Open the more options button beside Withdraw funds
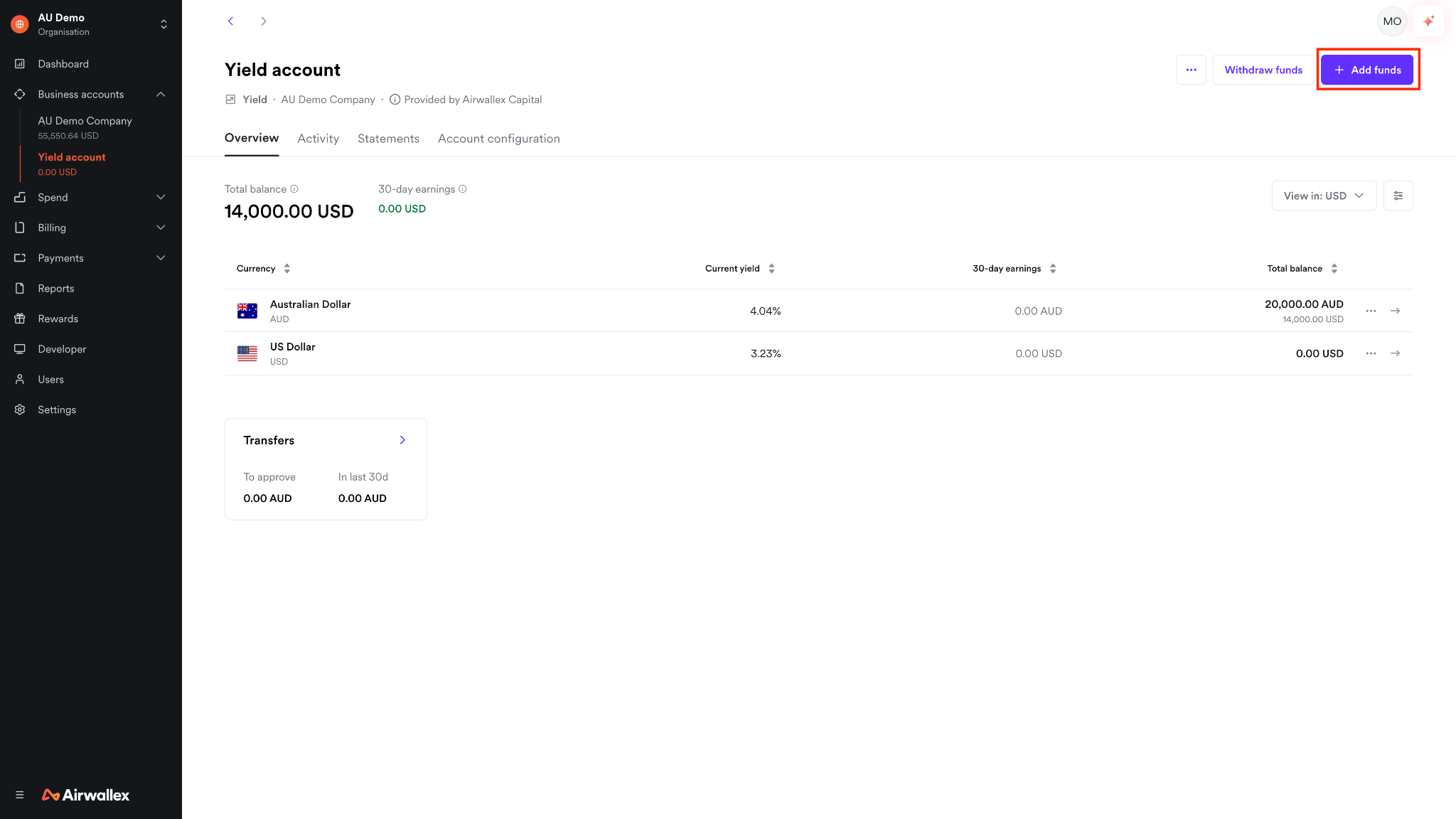Image resolution: width=1456 pixels, height=819 pixels. (1191, 70)
